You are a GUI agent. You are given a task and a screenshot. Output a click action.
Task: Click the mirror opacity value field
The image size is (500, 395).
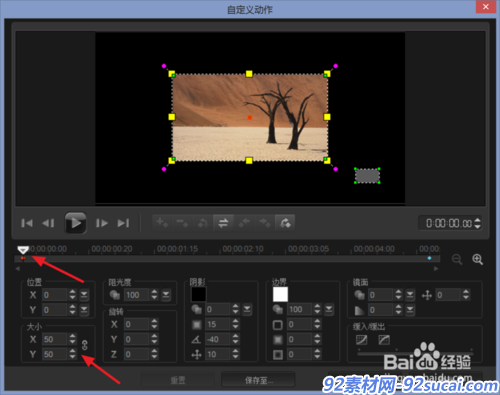[x=381, y=295]
